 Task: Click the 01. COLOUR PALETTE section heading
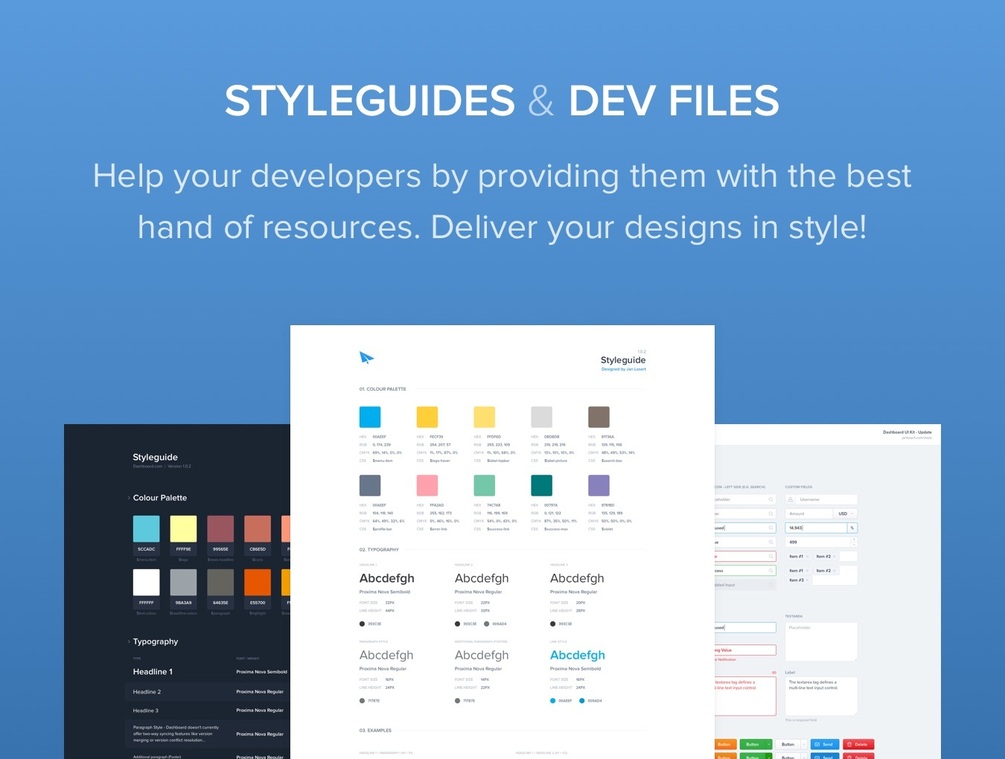(383, 389)
